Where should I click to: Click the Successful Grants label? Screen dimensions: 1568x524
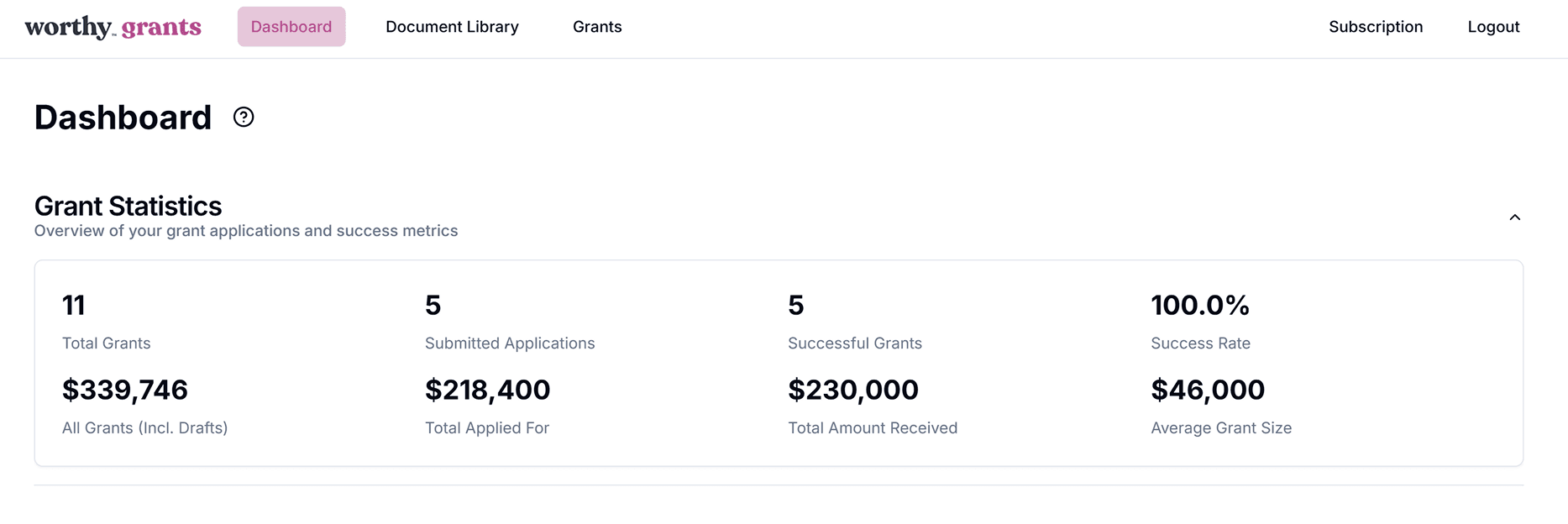pos(855,343)
